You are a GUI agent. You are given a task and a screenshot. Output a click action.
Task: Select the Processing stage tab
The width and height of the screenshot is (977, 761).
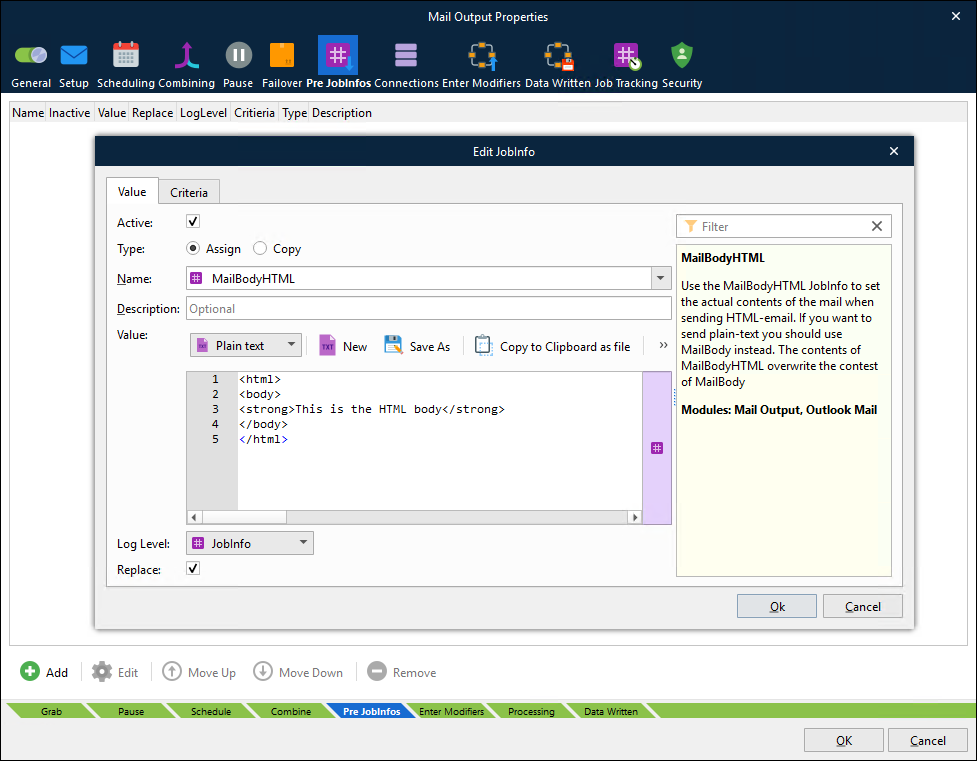pos(531,711)
